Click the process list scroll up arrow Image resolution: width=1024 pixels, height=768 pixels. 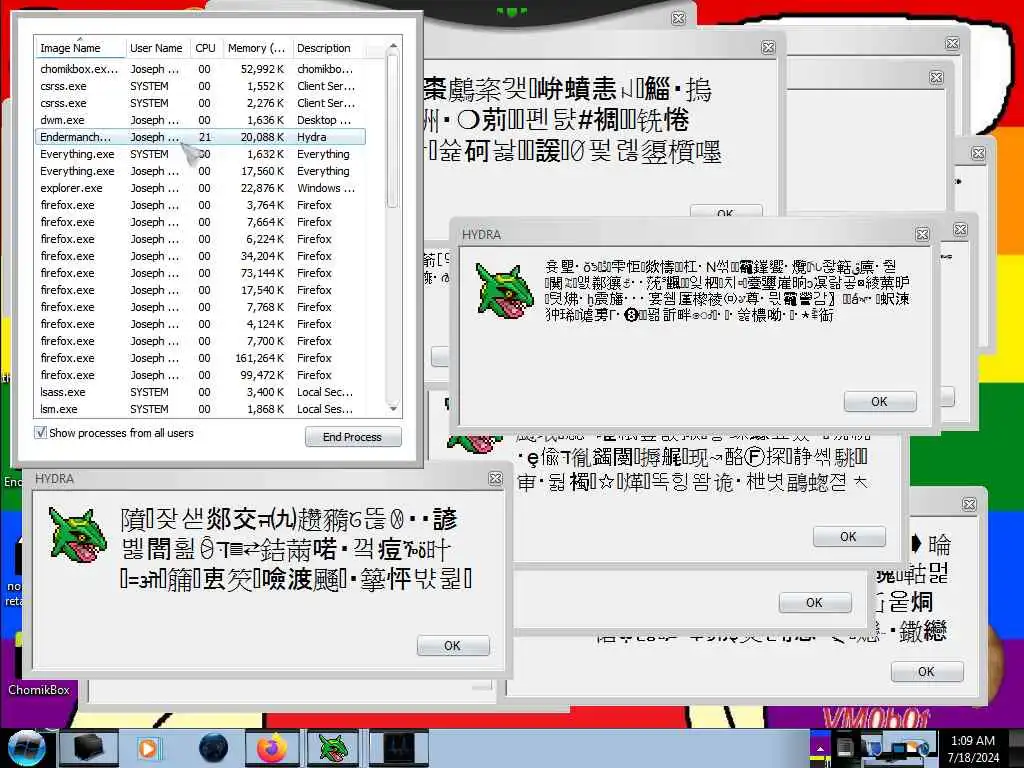pos(393,47)
